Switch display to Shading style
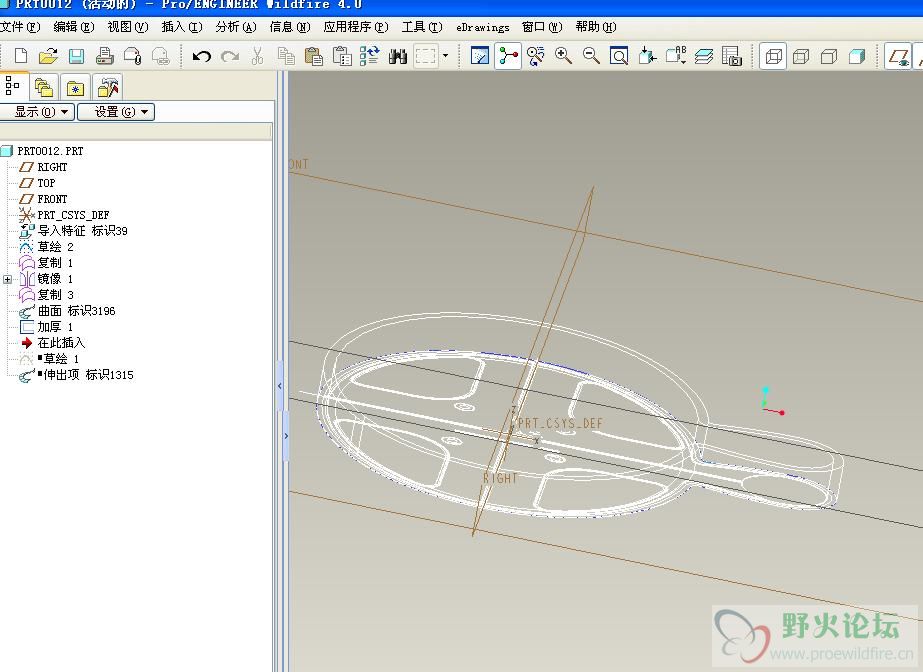The height and width of the screenshot is (672, 923). [857, 56]
